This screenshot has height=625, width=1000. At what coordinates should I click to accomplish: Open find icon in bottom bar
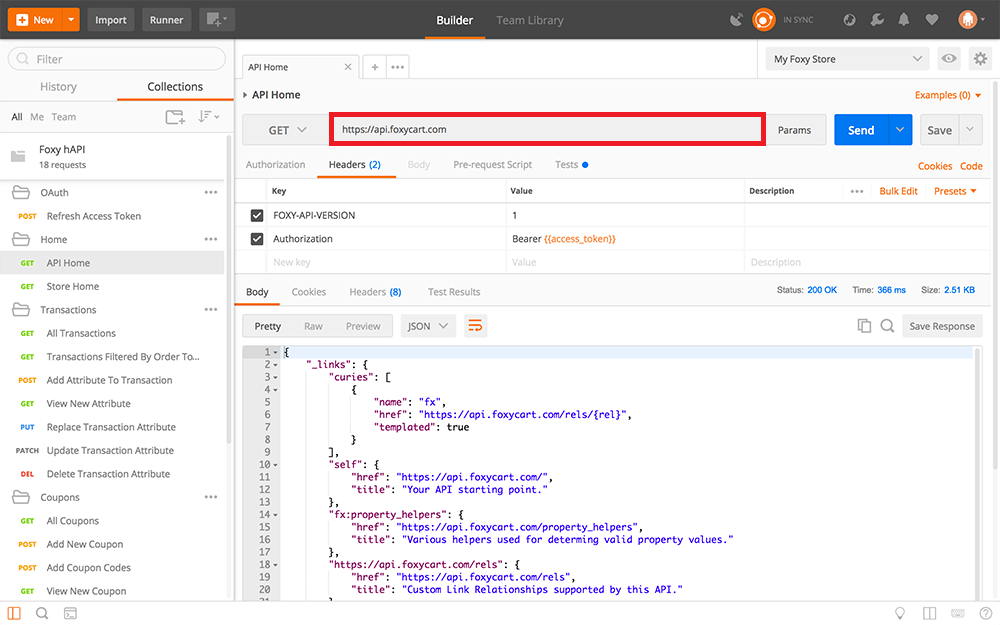[42, 614]
